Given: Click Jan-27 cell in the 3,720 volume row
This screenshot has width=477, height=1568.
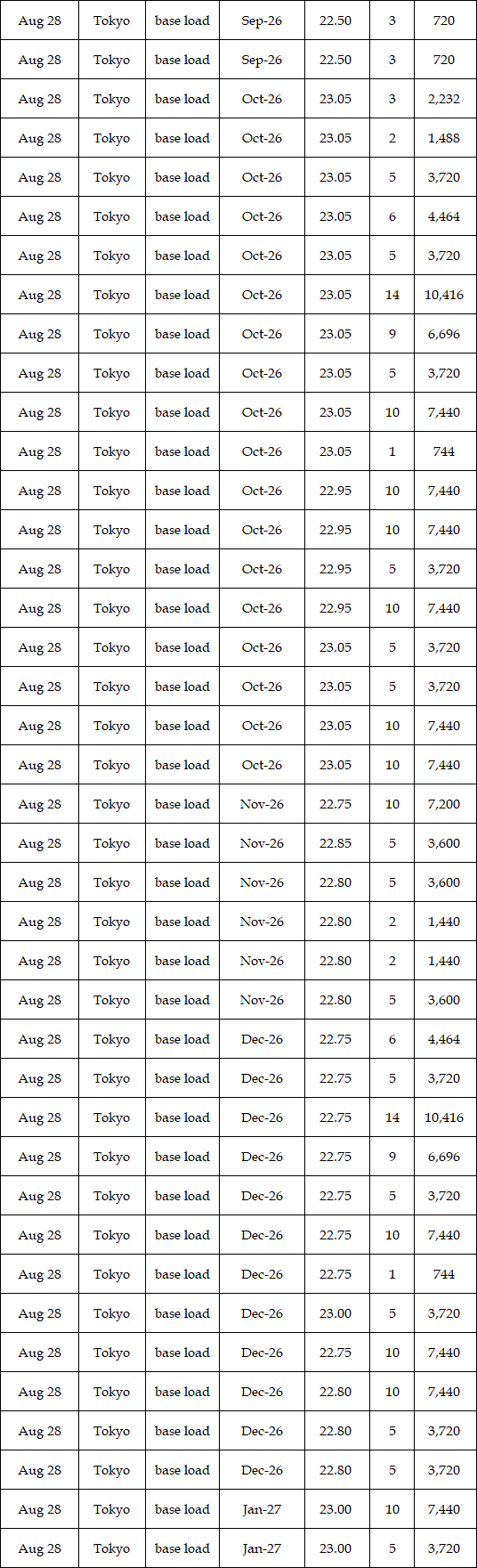Looking at the screenshot, I should coord(262,1548).
